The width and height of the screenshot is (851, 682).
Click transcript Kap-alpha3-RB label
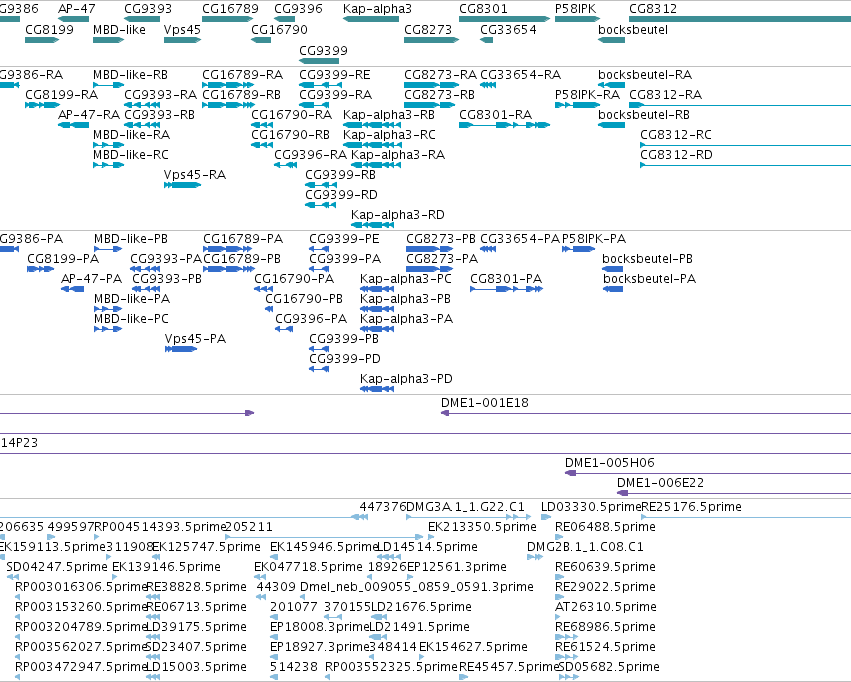coord(389,114)
